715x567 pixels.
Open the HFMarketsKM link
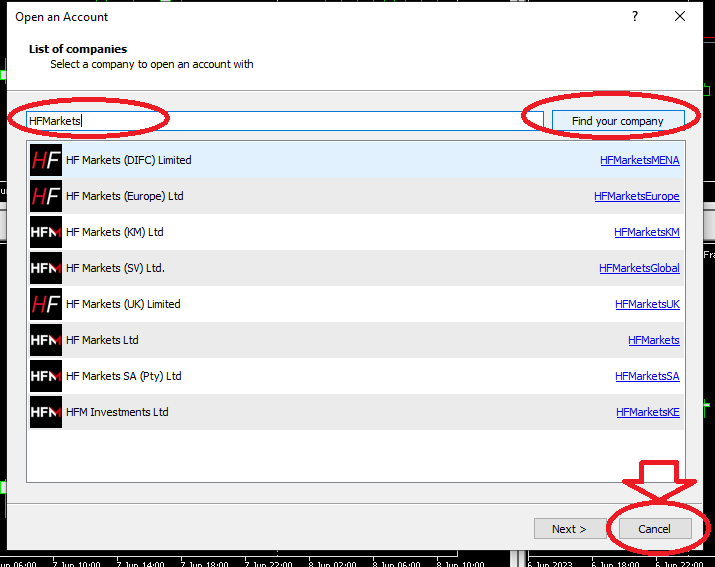(x=647, y=232)
